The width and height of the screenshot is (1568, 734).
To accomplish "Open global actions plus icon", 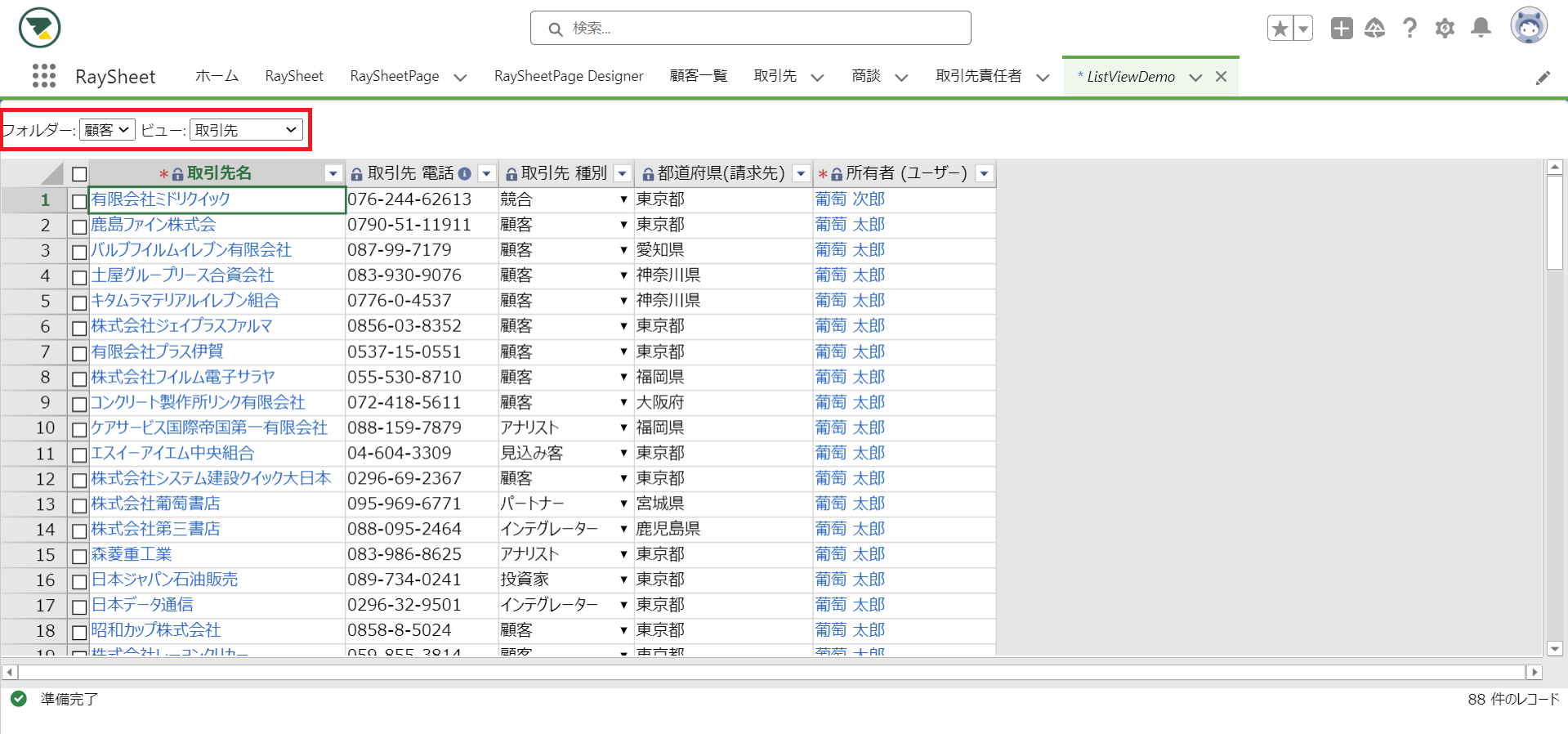I will [1342, 29].
